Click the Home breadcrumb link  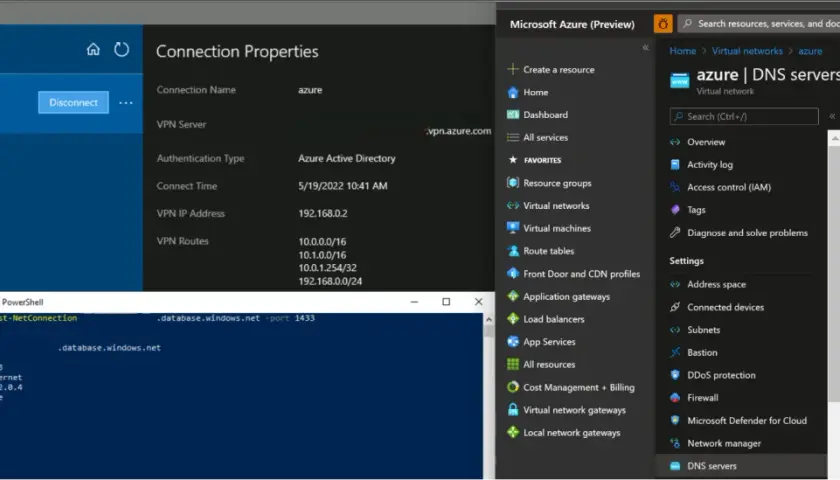pyautogui.click(x=682, y=51)
